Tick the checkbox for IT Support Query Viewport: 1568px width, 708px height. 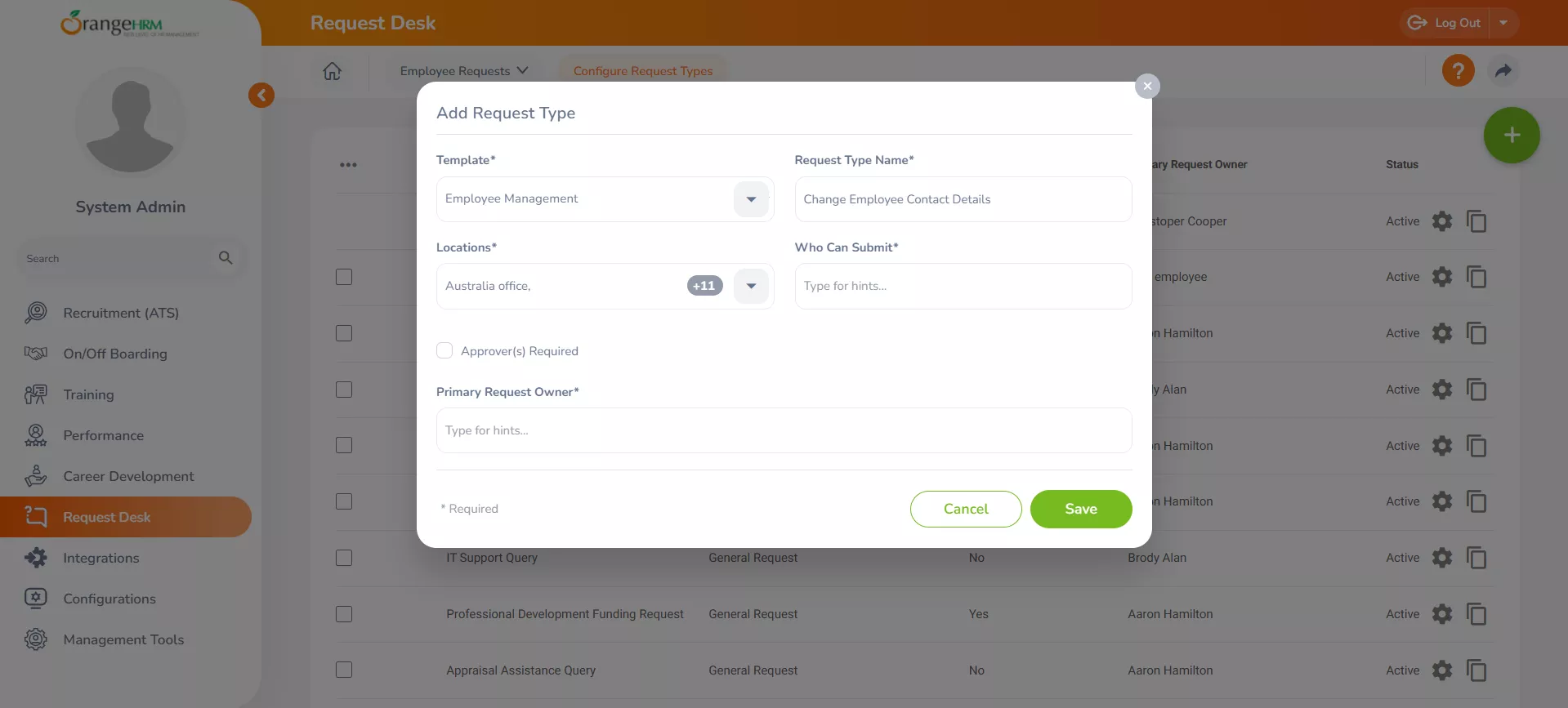344,558
